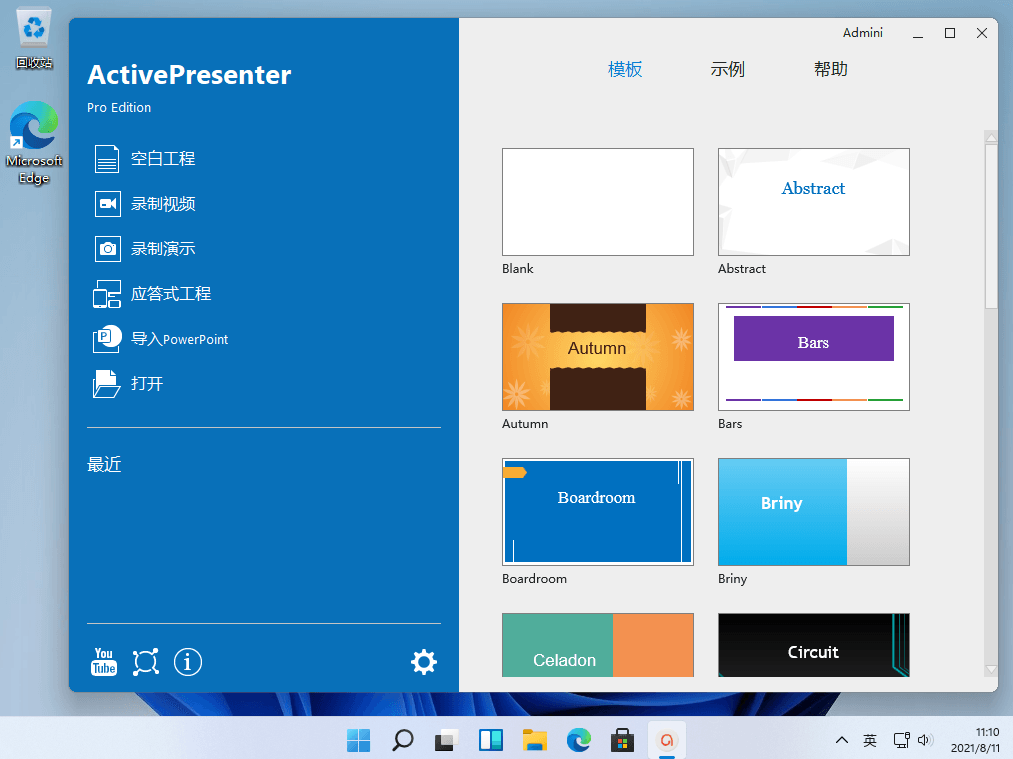
Task: Launch Microsoft Edge from taskbar
Action: 578,740
